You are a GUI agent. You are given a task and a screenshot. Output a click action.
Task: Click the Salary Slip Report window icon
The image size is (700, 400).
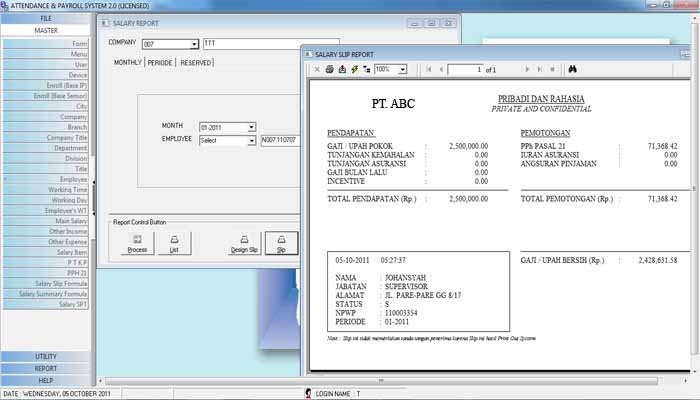[308, 54]
